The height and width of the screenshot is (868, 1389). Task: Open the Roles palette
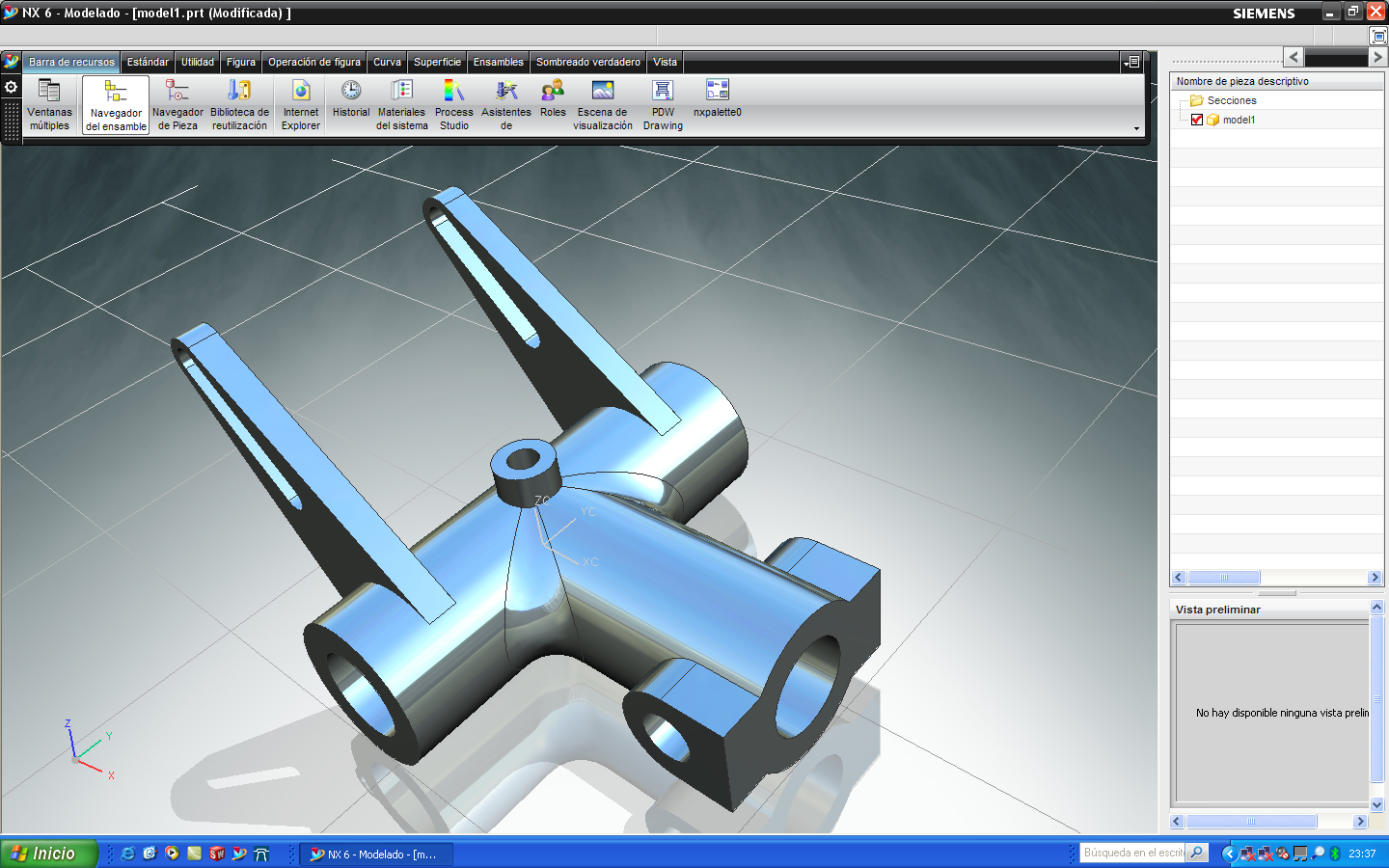click(553, 99)
